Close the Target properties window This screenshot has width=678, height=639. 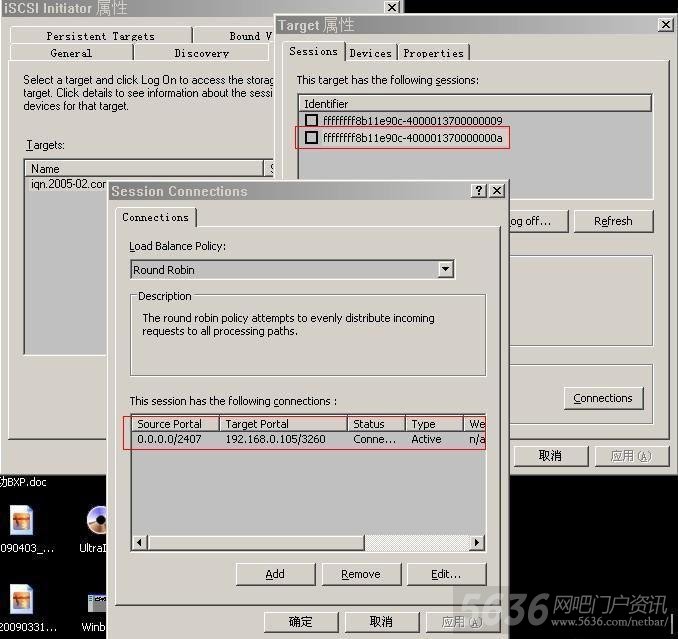pyautogui.click(x=665, y=25)
